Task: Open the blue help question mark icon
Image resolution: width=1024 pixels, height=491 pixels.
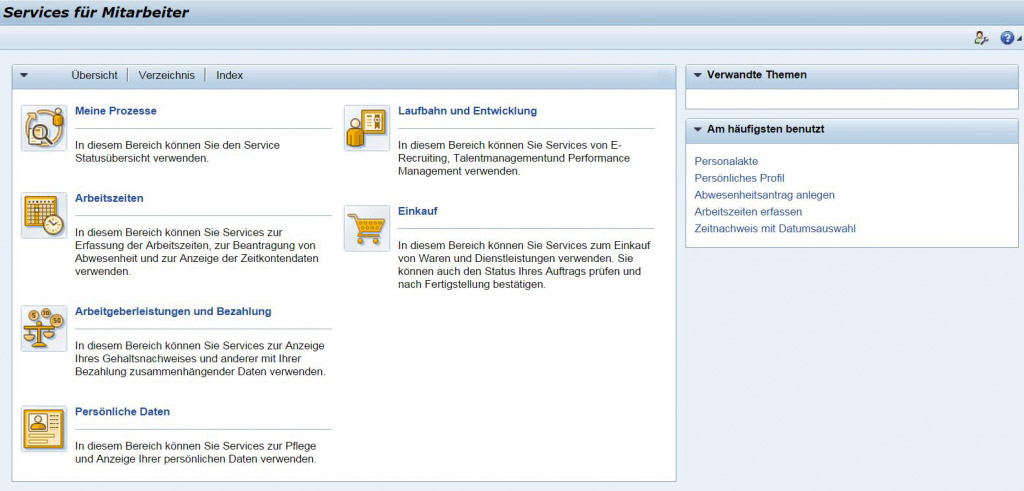Action: tap(1006, 38)
